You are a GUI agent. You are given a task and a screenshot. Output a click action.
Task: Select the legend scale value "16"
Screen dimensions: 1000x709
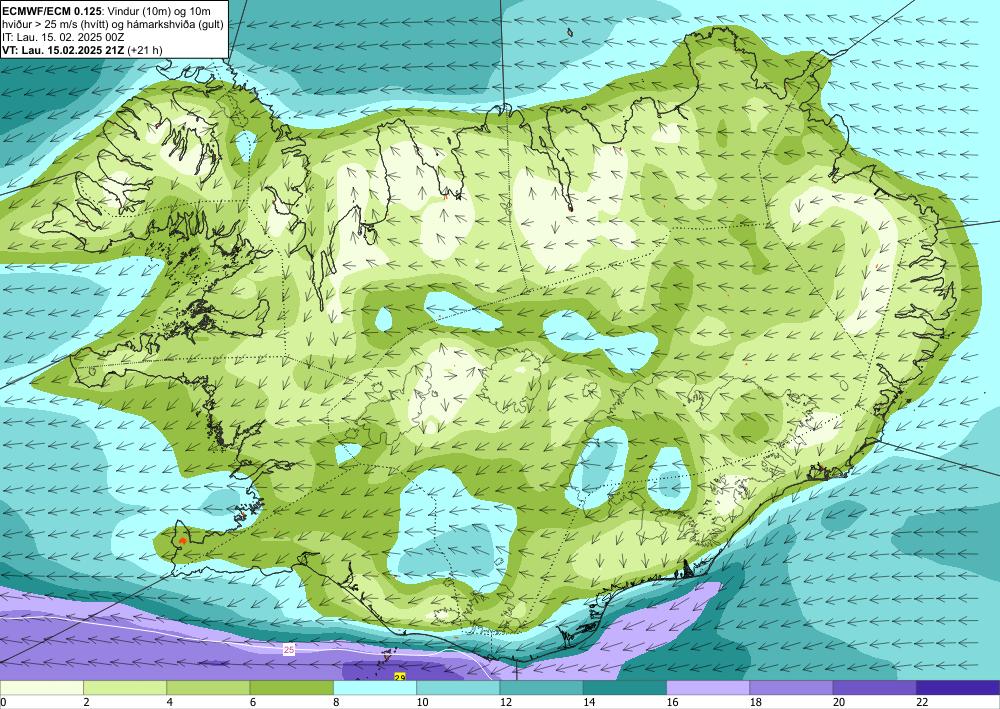(672, 702)
